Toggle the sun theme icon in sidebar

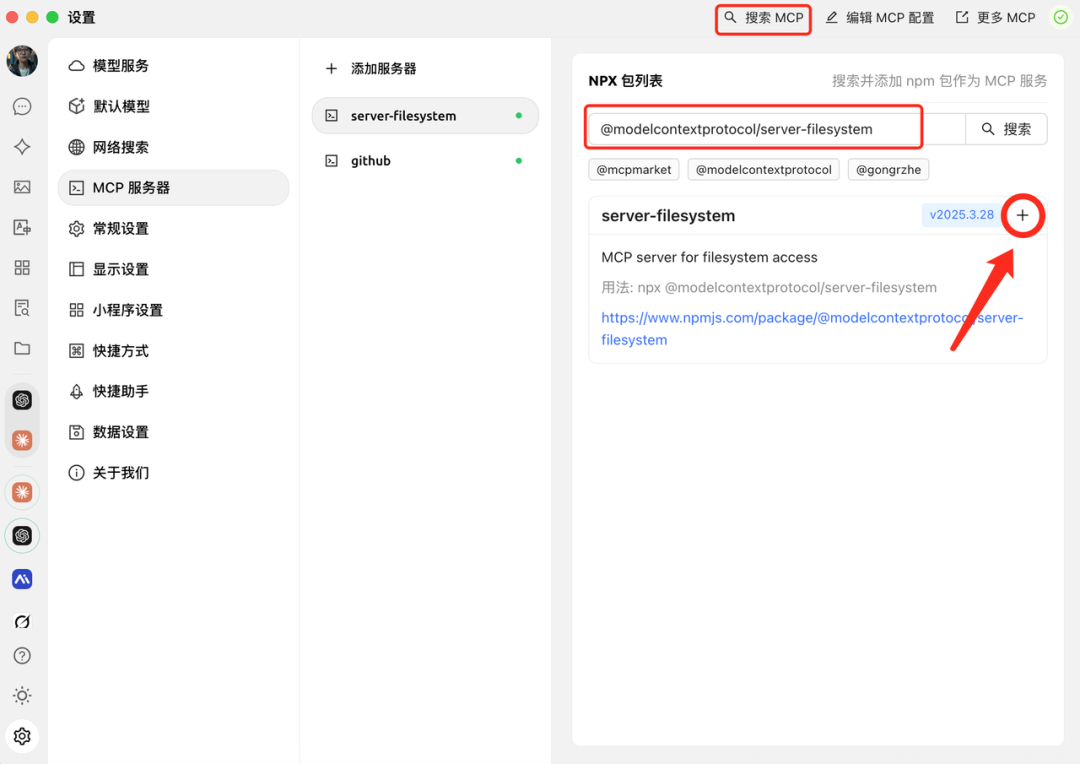[22, 696]
